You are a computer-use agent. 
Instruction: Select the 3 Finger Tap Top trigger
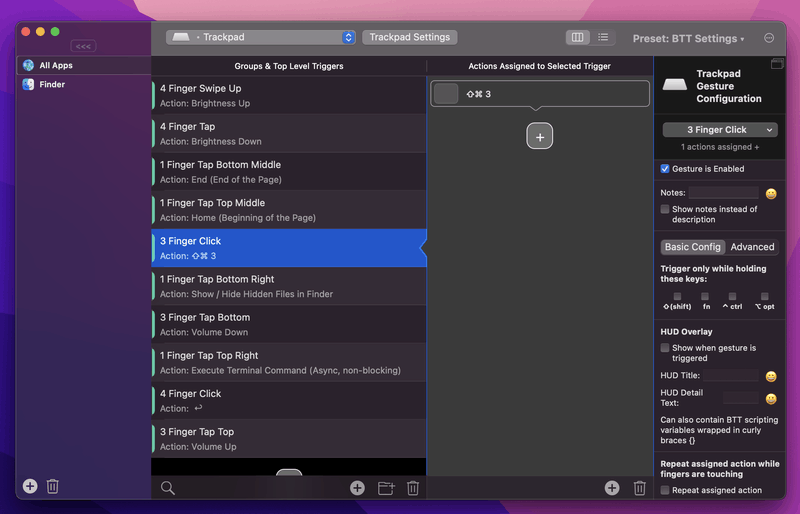click(289, 439)
